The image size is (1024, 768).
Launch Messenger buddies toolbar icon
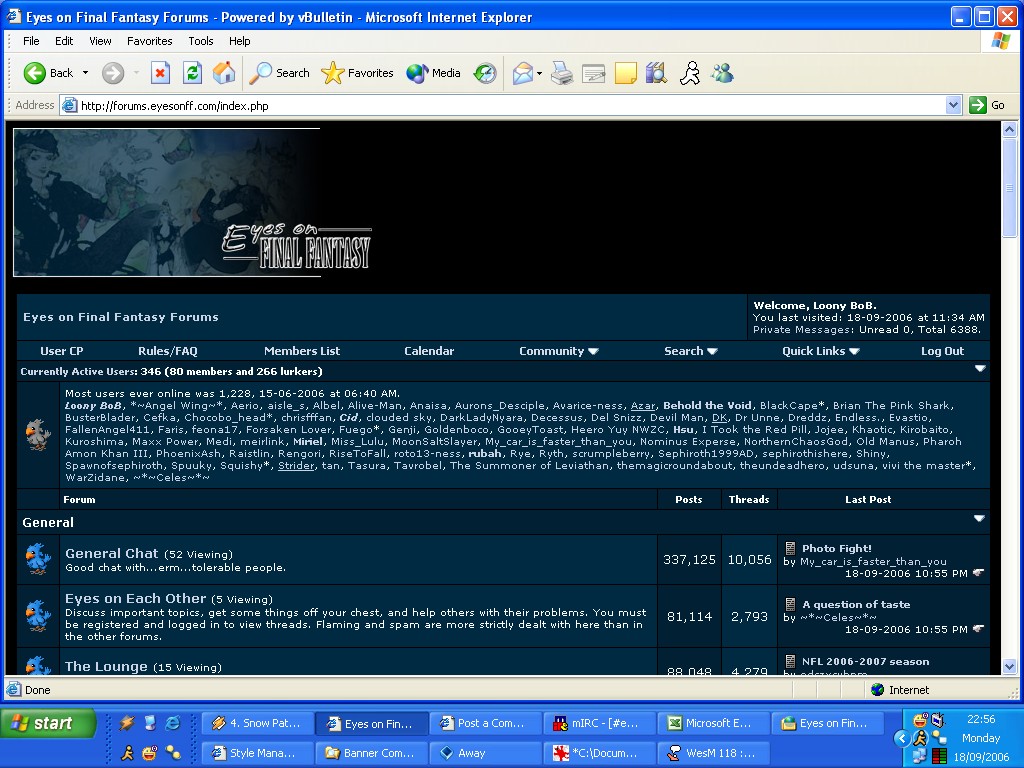722,73
